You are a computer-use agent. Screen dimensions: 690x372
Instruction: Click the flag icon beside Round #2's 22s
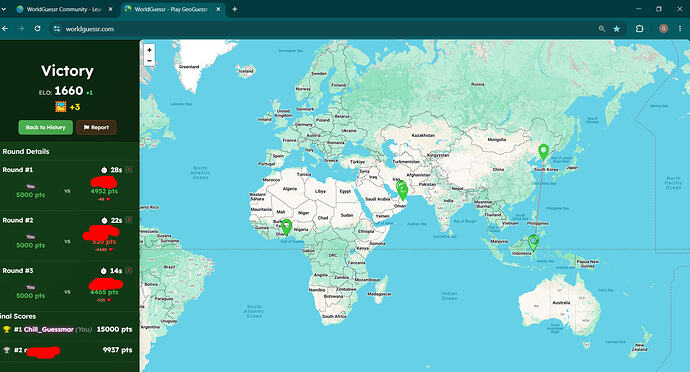click(129, 220)
